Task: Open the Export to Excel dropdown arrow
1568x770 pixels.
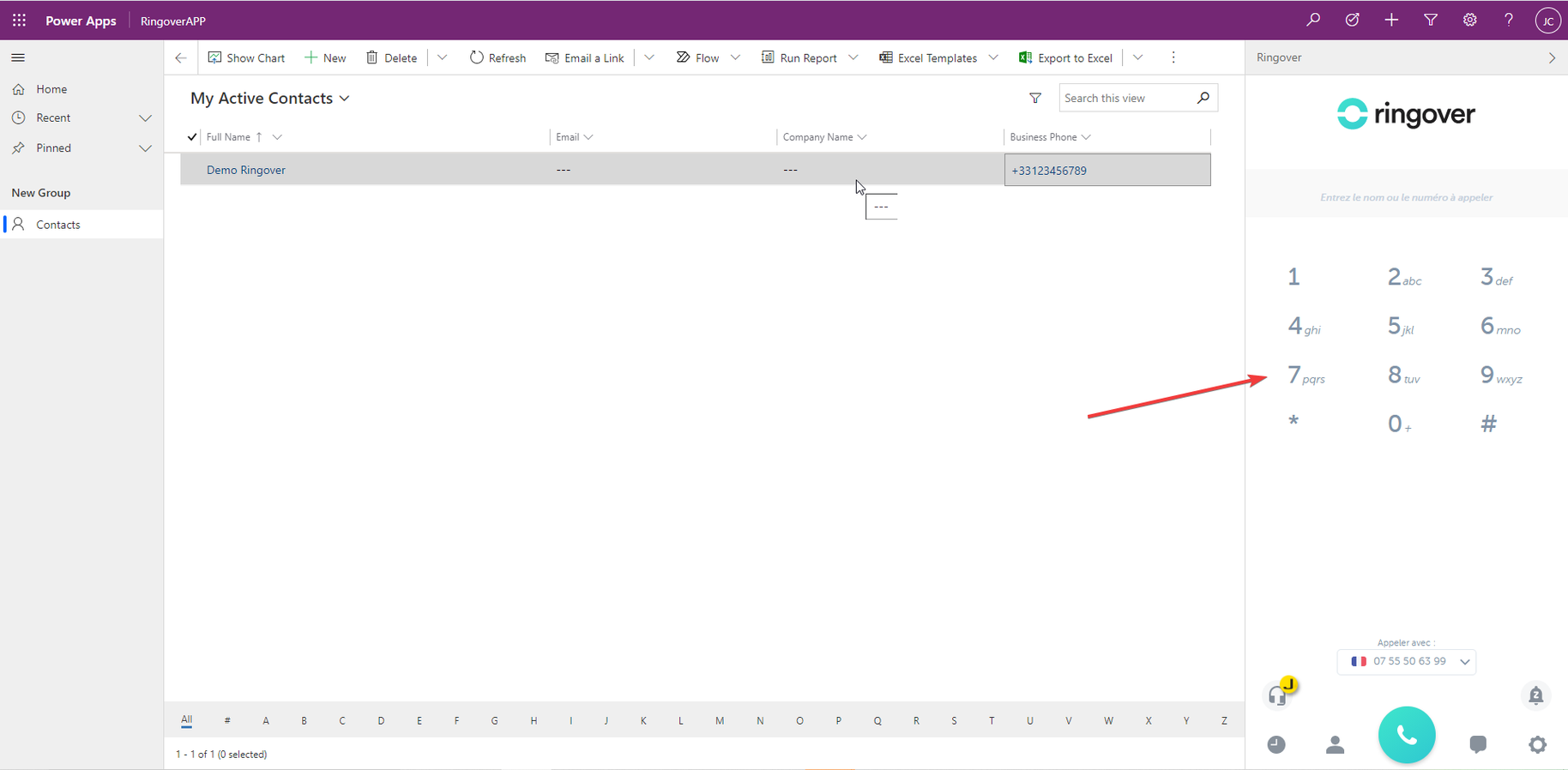Action: (1137, 57)
